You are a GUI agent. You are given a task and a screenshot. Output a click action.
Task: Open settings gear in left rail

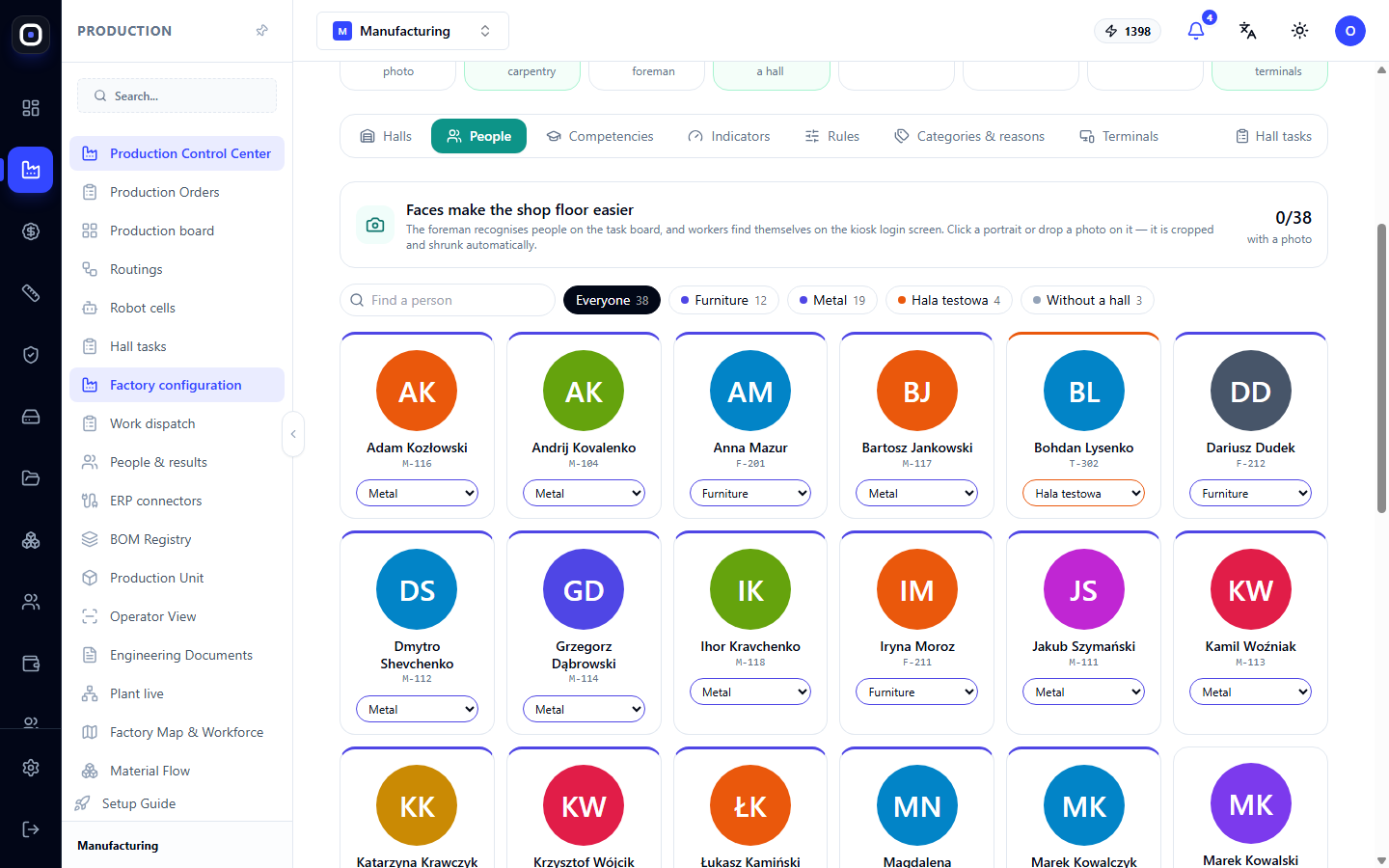point(31,768)
